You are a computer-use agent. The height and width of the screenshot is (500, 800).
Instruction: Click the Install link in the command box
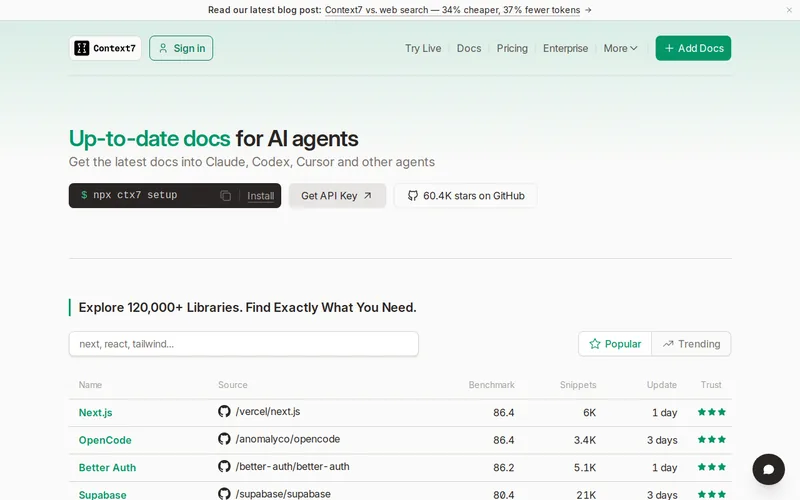260,196
